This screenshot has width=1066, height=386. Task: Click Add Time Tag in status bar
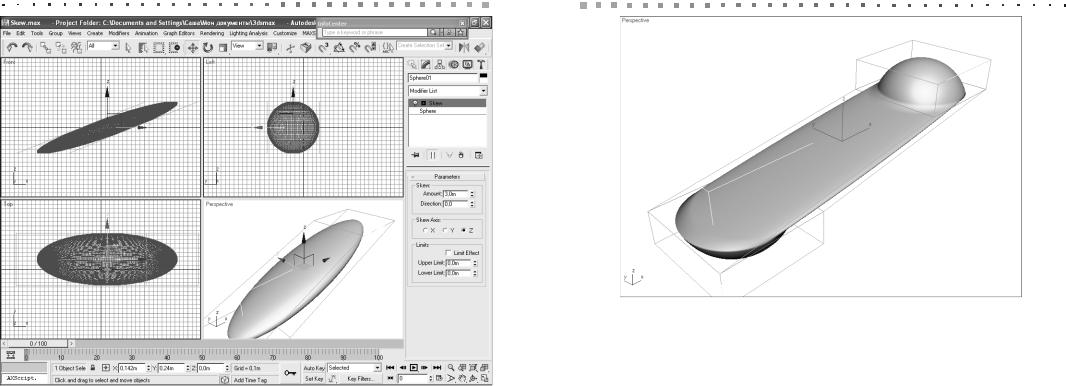(249, 380)
